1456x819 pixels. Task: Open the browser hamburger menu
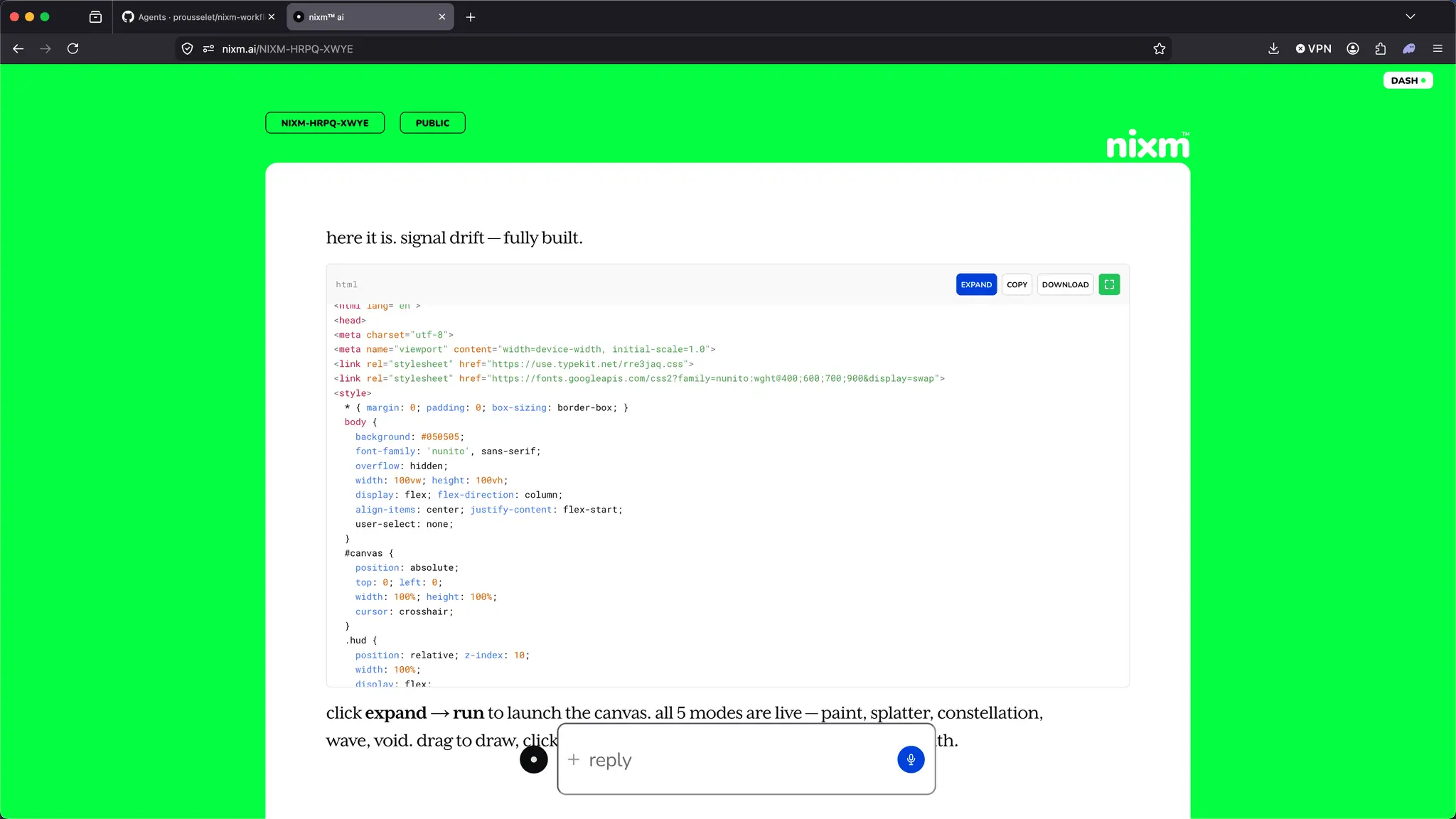click(1438, 48)
